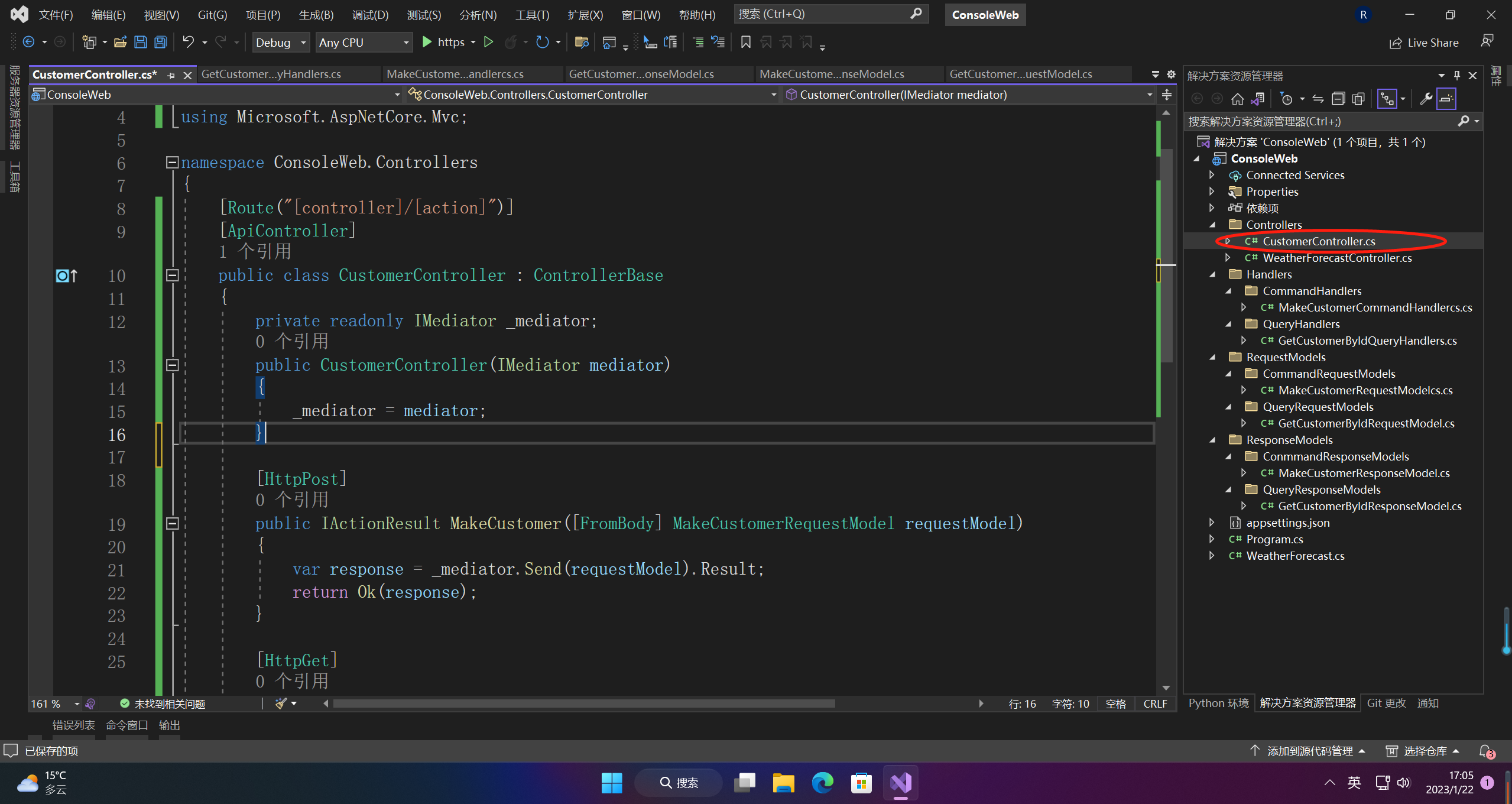Click the Solution Explorer search input field
The width and height of the screenshot is (1512, 804).
pyautogui.click(x=1321, y=121)
